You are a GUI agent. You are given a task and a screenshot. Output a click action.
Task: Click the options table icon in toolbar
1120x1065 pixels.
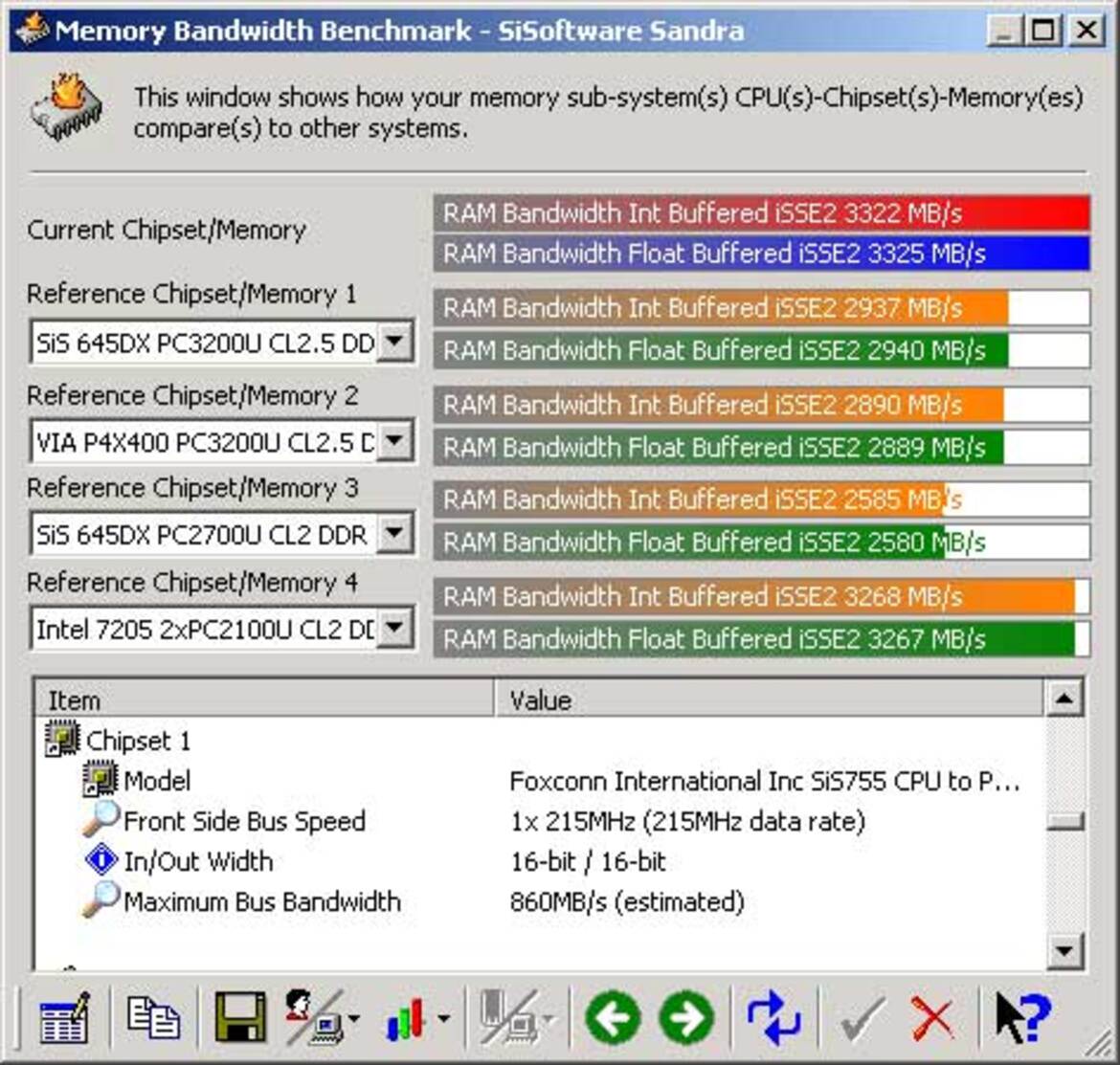[64, 1017]
